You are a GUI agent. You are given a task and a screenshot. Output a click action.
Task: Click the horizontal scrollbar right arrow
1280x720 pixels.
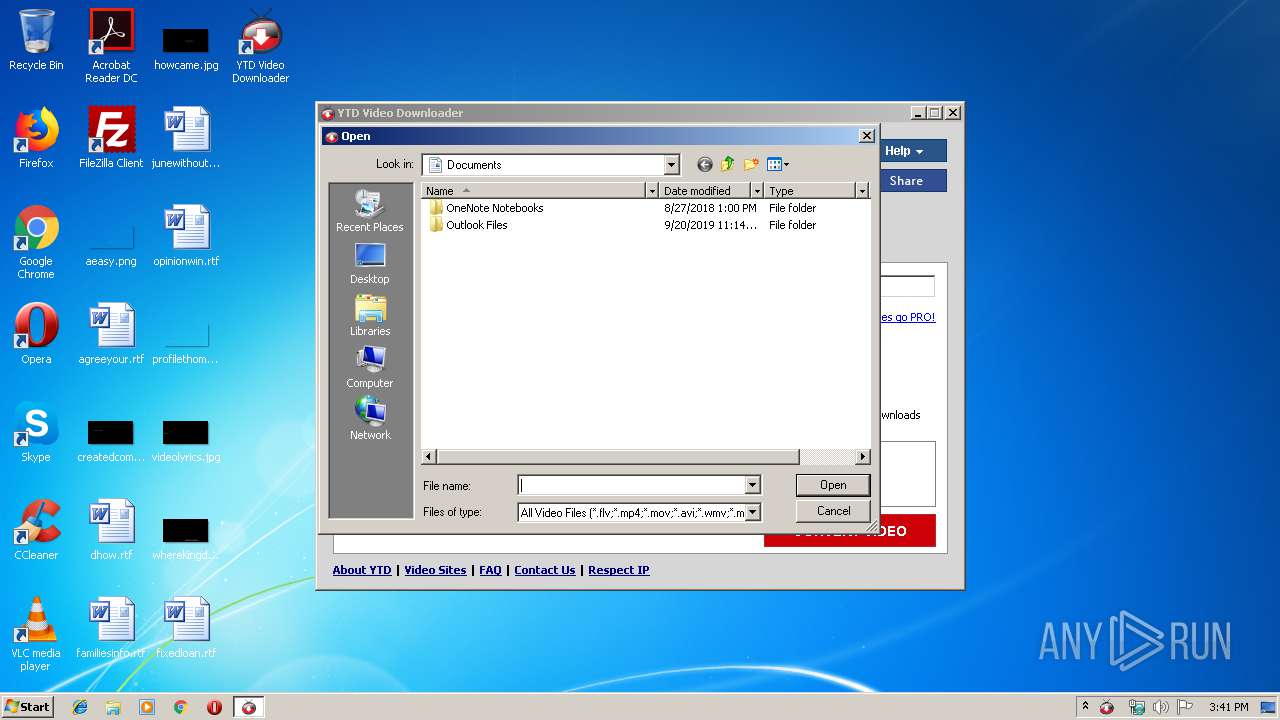pos(862,457)
